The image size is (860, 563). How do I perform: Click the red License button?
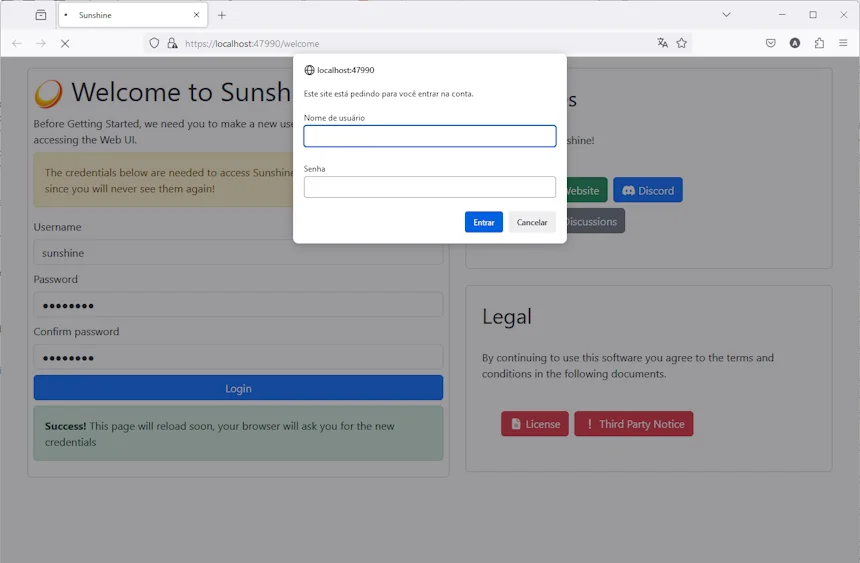pos(534,424)
